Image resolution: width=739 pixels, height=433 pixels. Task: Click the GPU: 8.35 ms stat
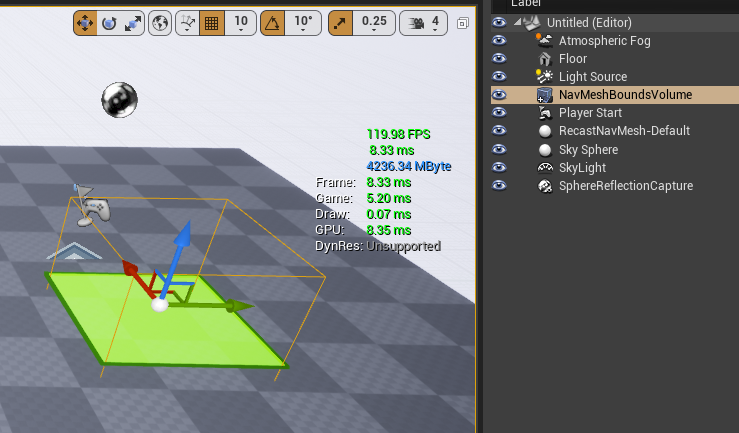click(x=363, y=230)
